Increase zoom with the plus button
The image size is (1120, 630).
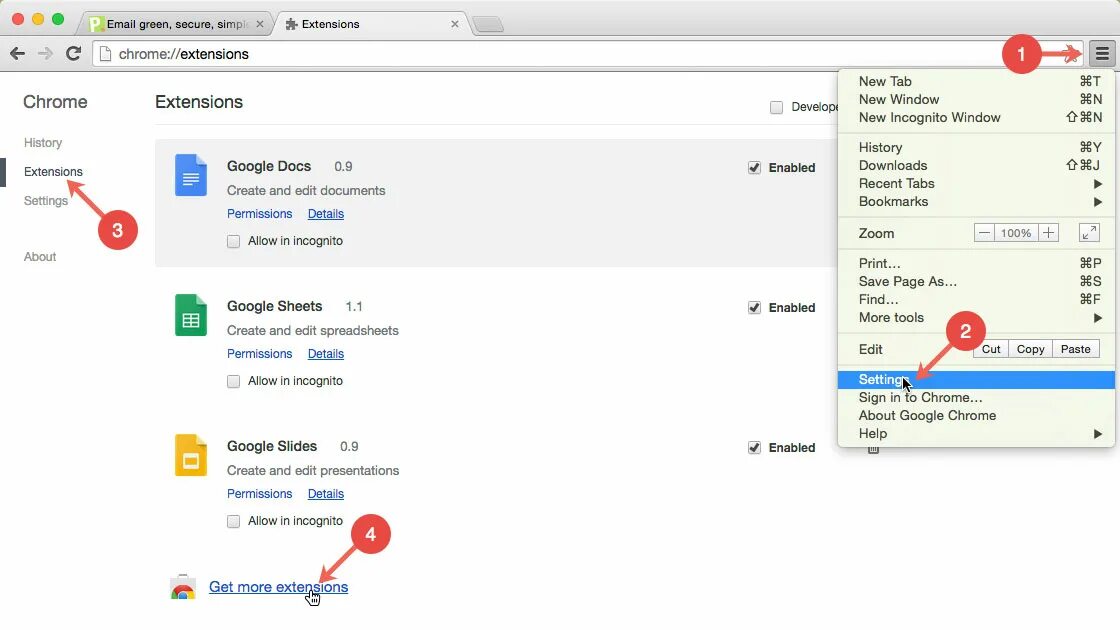pyautogui.click(x=1048, y=233)
